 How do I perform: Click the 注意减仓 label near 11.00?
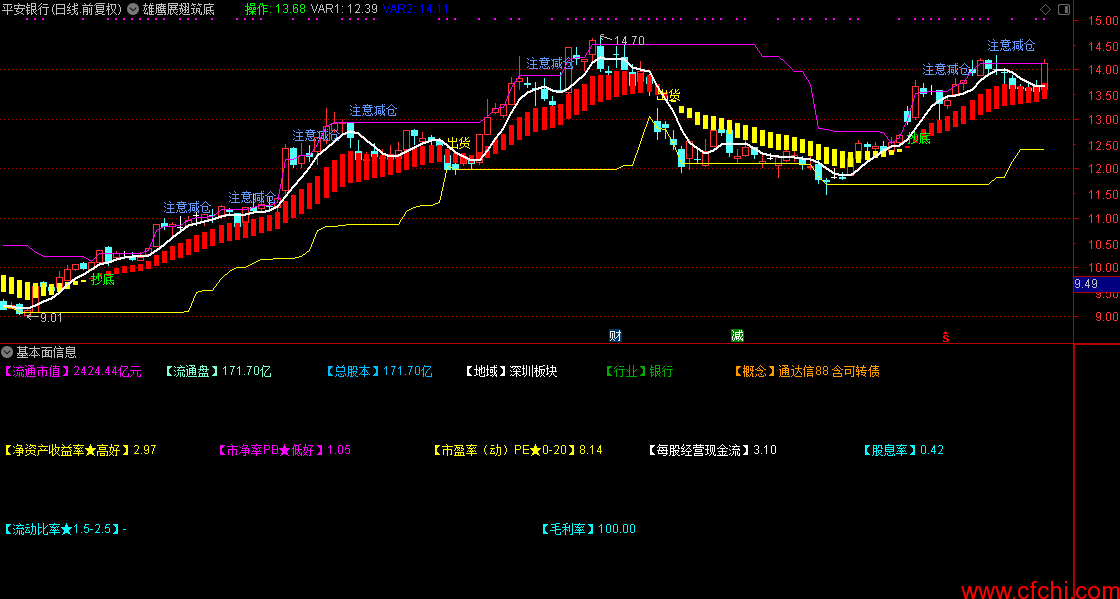(187, 208)
